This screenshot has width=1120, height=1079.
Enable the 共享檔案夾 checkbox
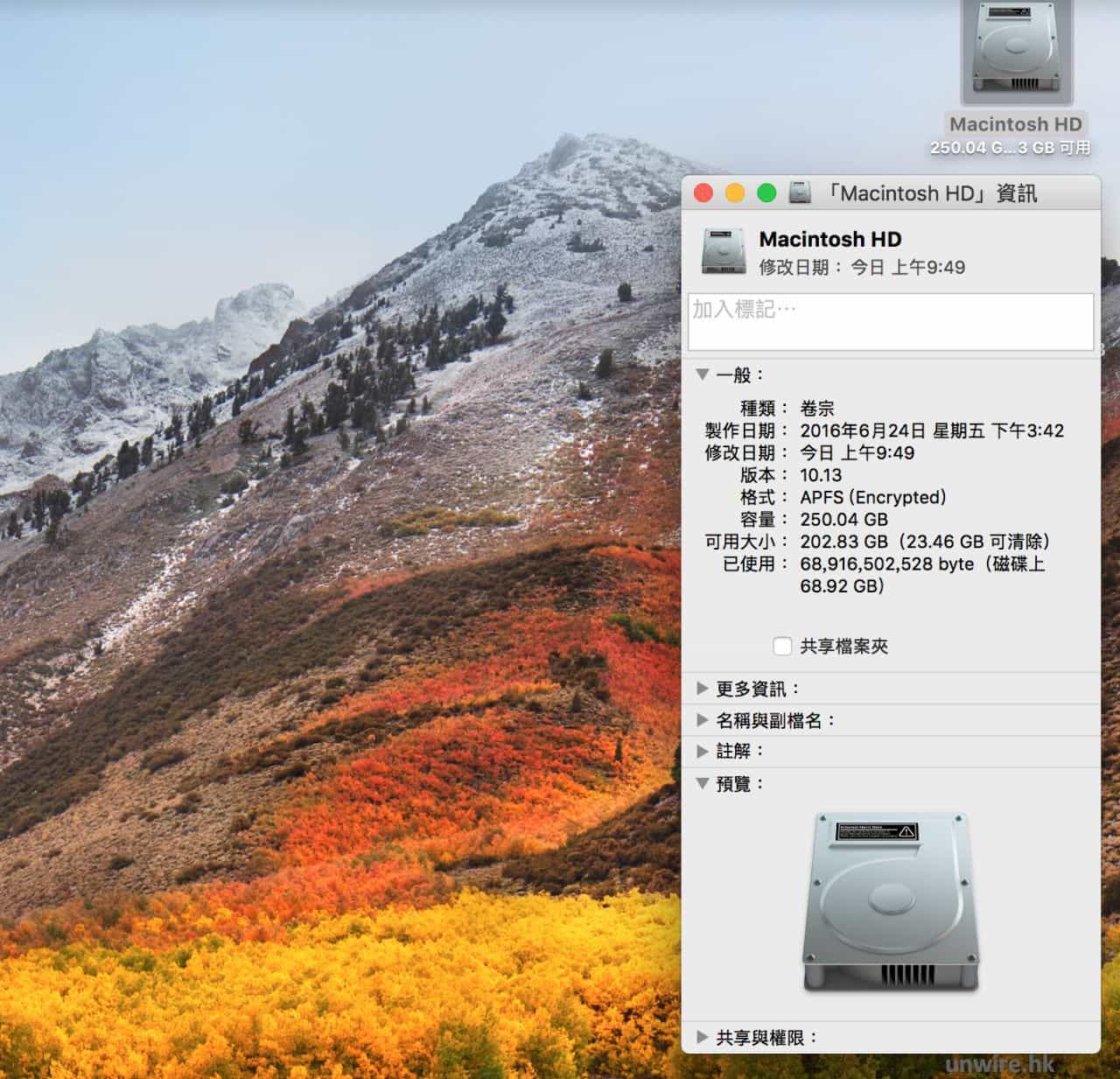pyautogui.click(x=782, y=647)
